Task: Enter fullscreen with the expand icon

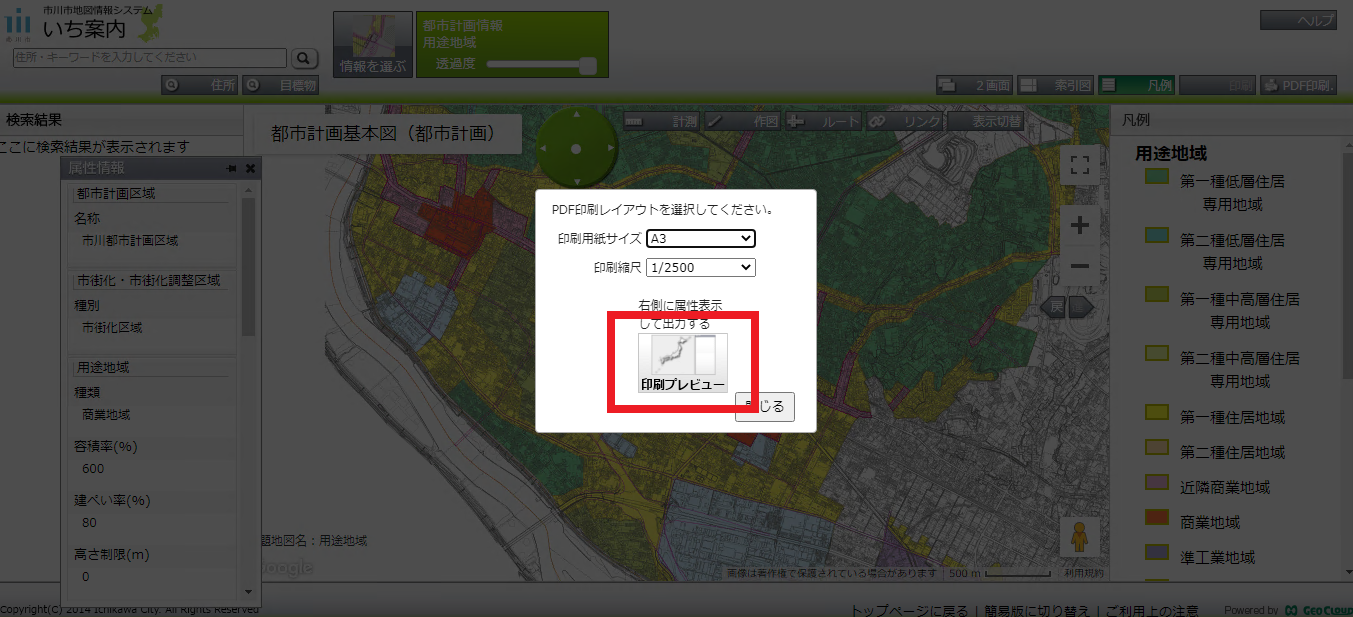Action: click(x=1078, y=165)
